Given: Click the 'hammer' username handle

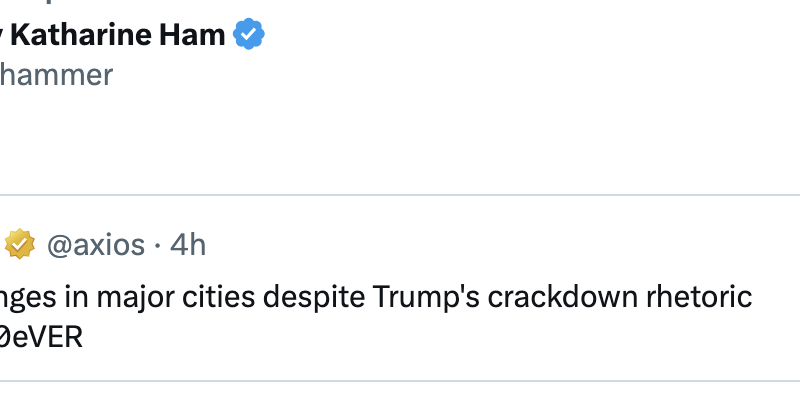Looking at the screenshot, I should tap(56, 74).
